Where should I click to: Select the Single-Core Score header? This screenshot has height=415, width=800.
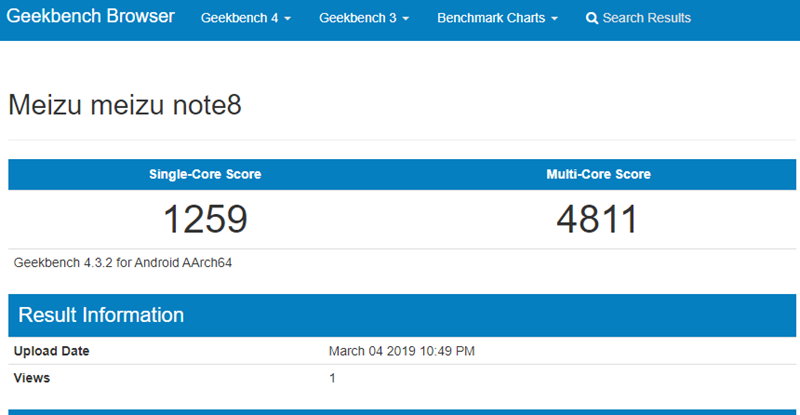click(x=205, y=174)
